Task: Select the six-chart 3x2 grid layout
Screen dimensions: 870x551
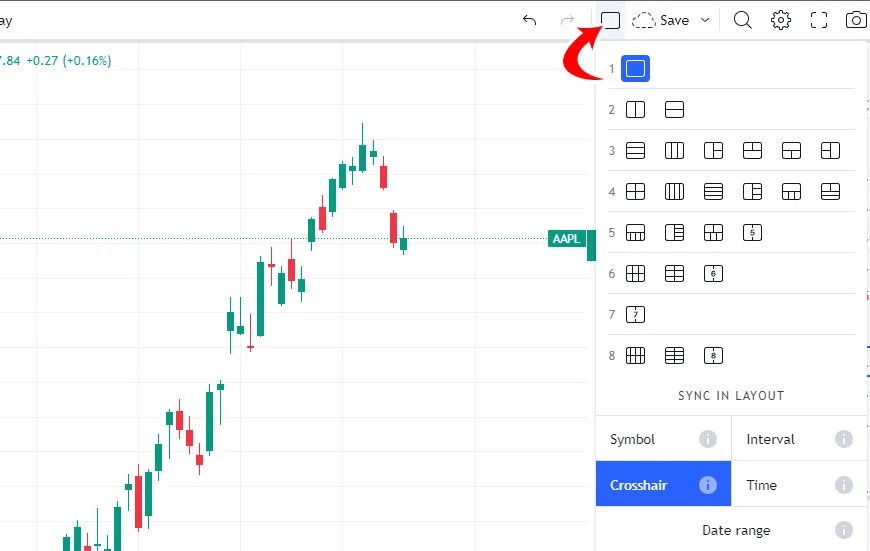Action: (635, 274)
